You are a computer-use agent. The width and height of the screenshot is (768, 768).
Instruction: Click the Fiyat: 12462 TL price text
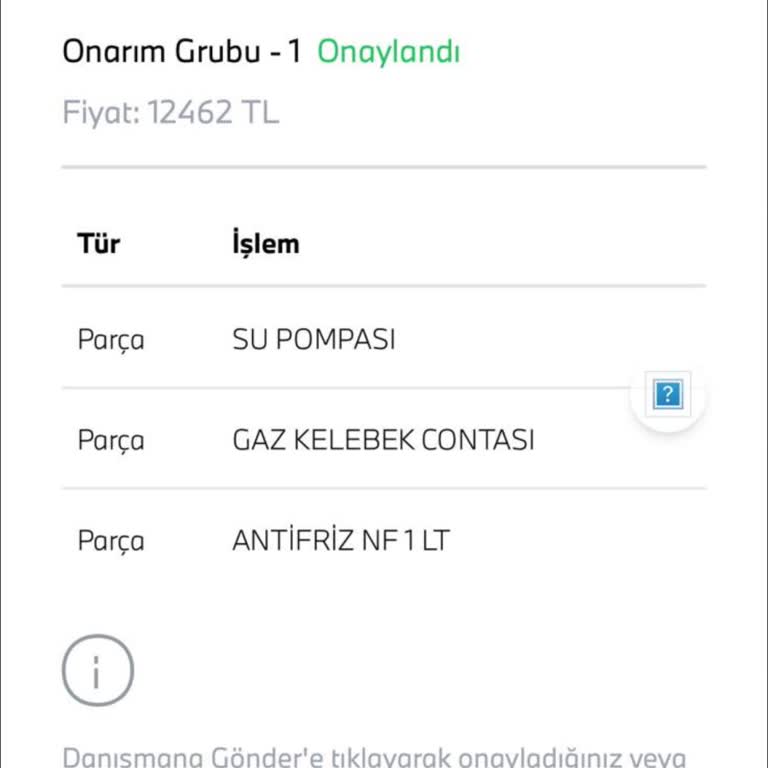pyautogui.click(x=170, y=112)
